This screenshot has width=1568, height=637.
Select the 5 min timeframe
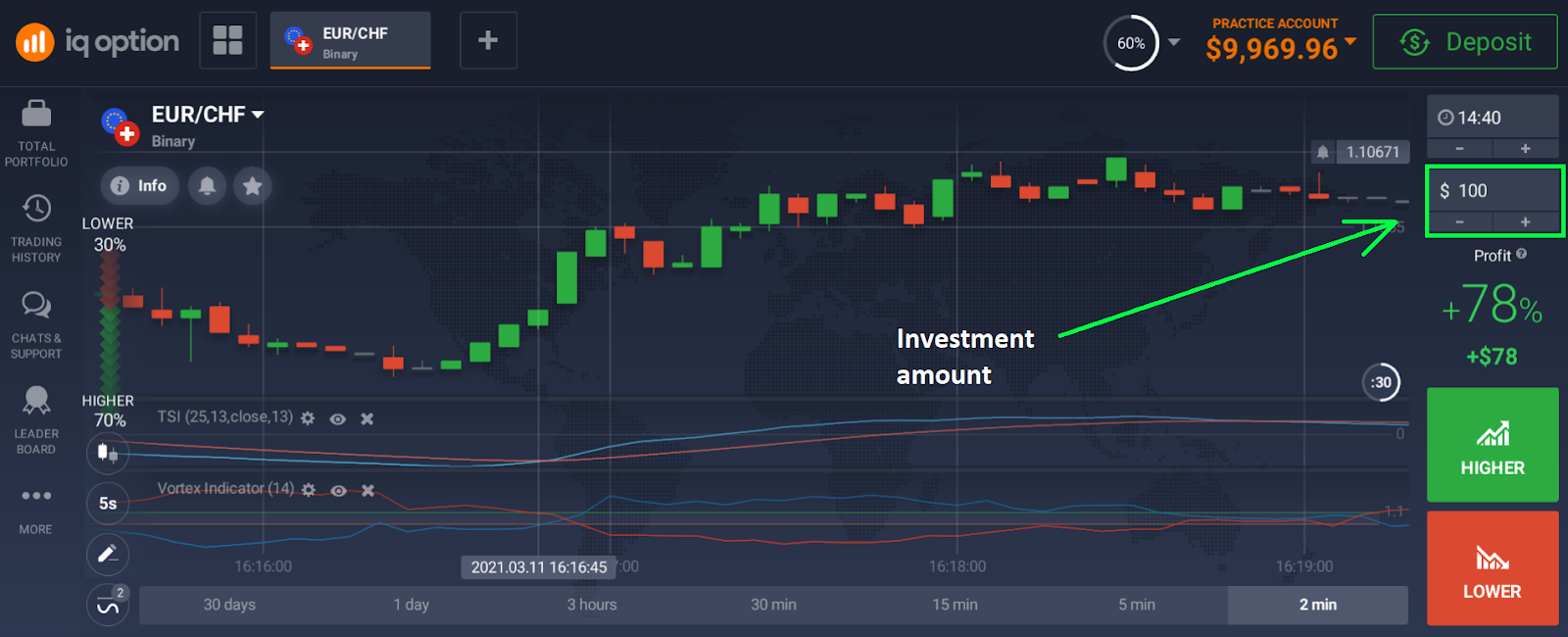pyautogui.click(x=1137, y=605)
